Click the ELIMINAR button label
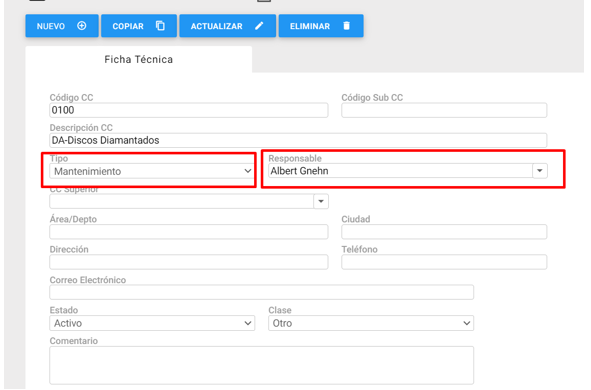 tap(310, 26)
